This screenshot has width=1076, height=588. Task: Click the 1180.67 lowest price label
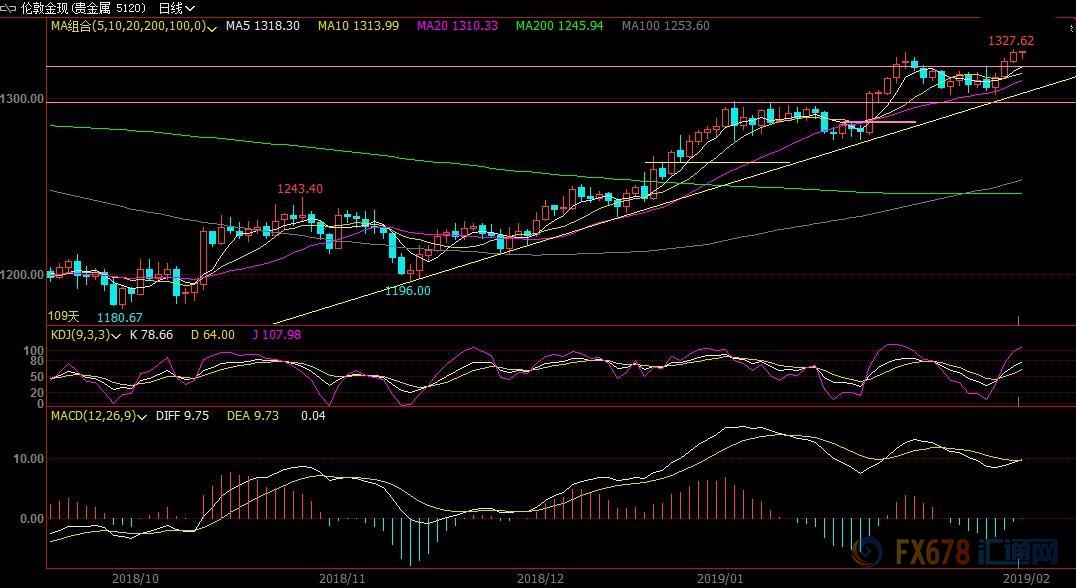(121, 315)
